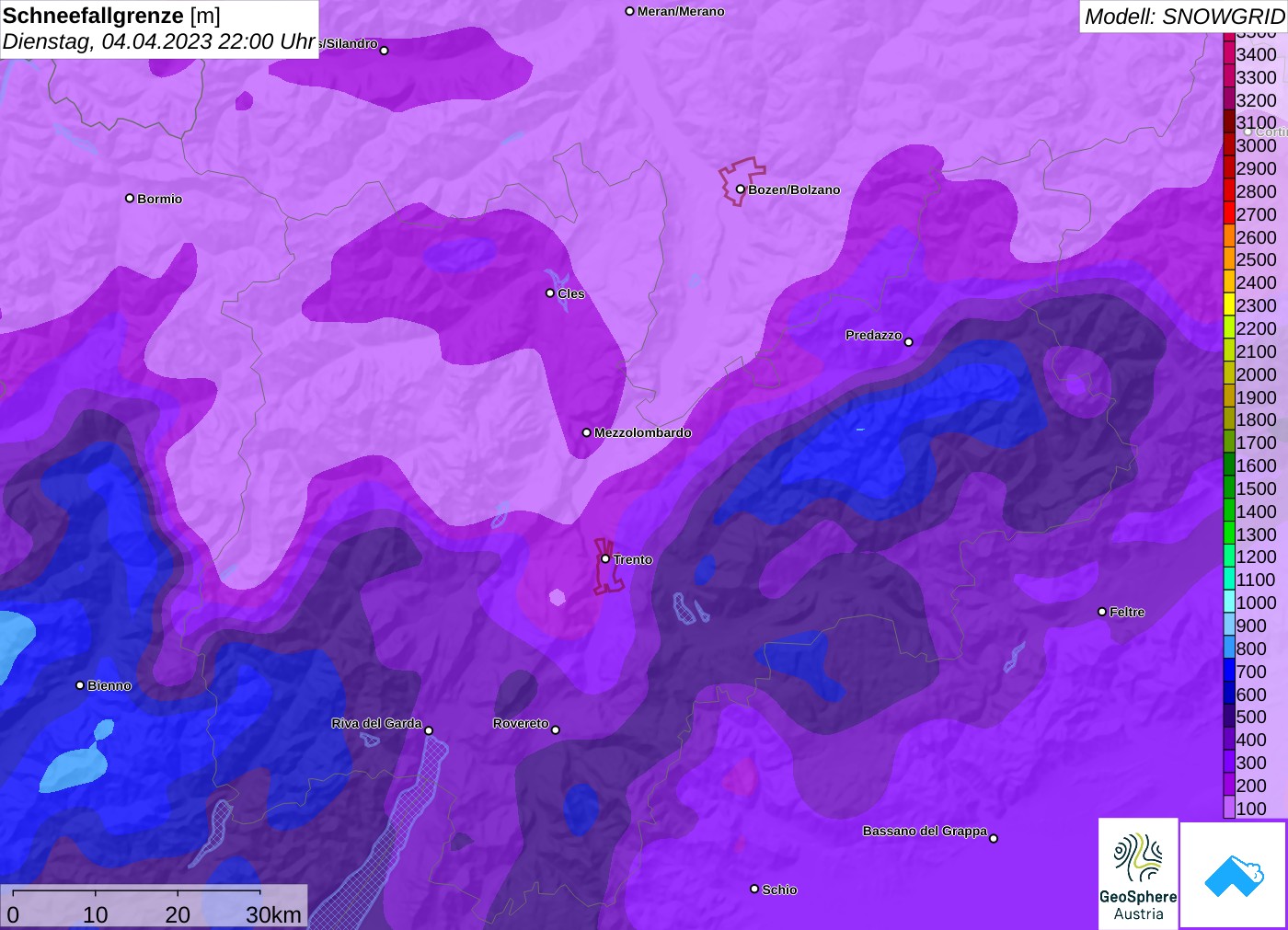
Task: Click the Cles location marker
Action: point(550,293)
